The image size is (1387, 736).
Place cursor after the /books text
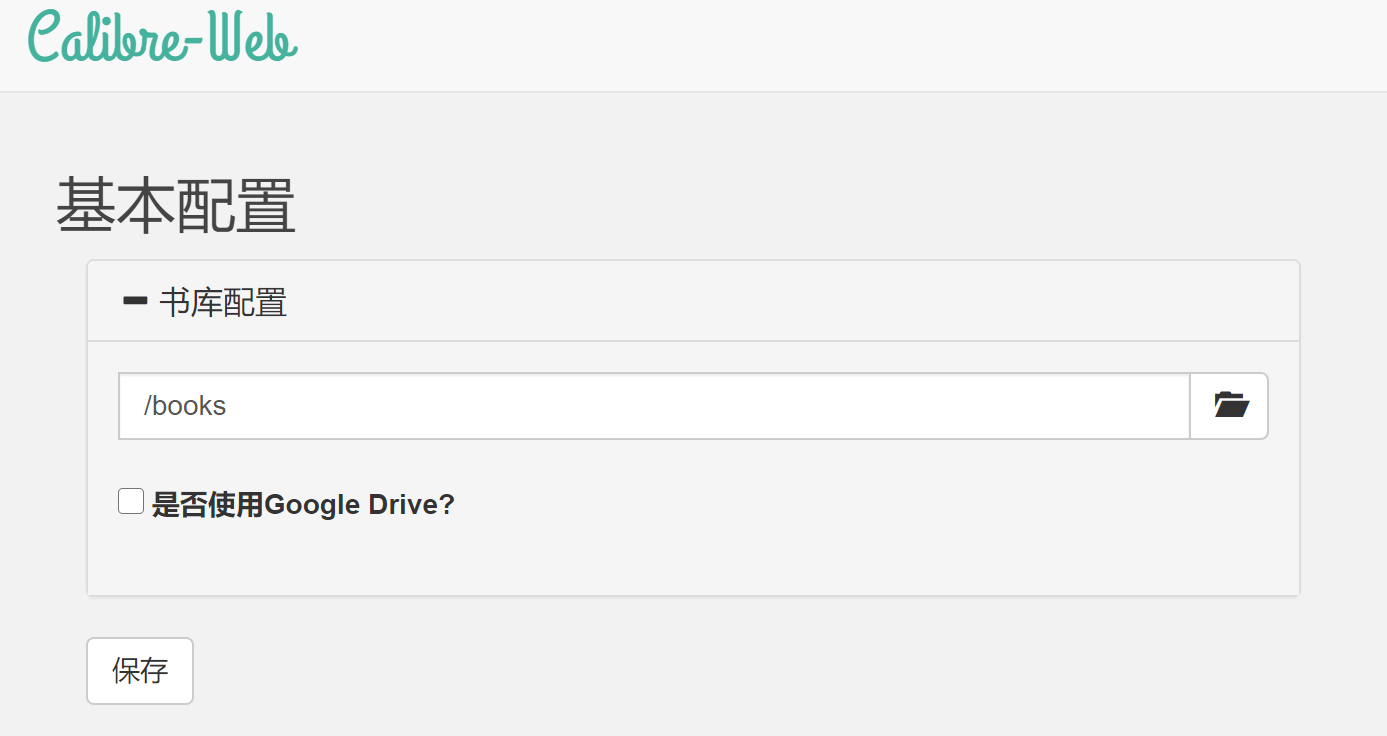229,406
